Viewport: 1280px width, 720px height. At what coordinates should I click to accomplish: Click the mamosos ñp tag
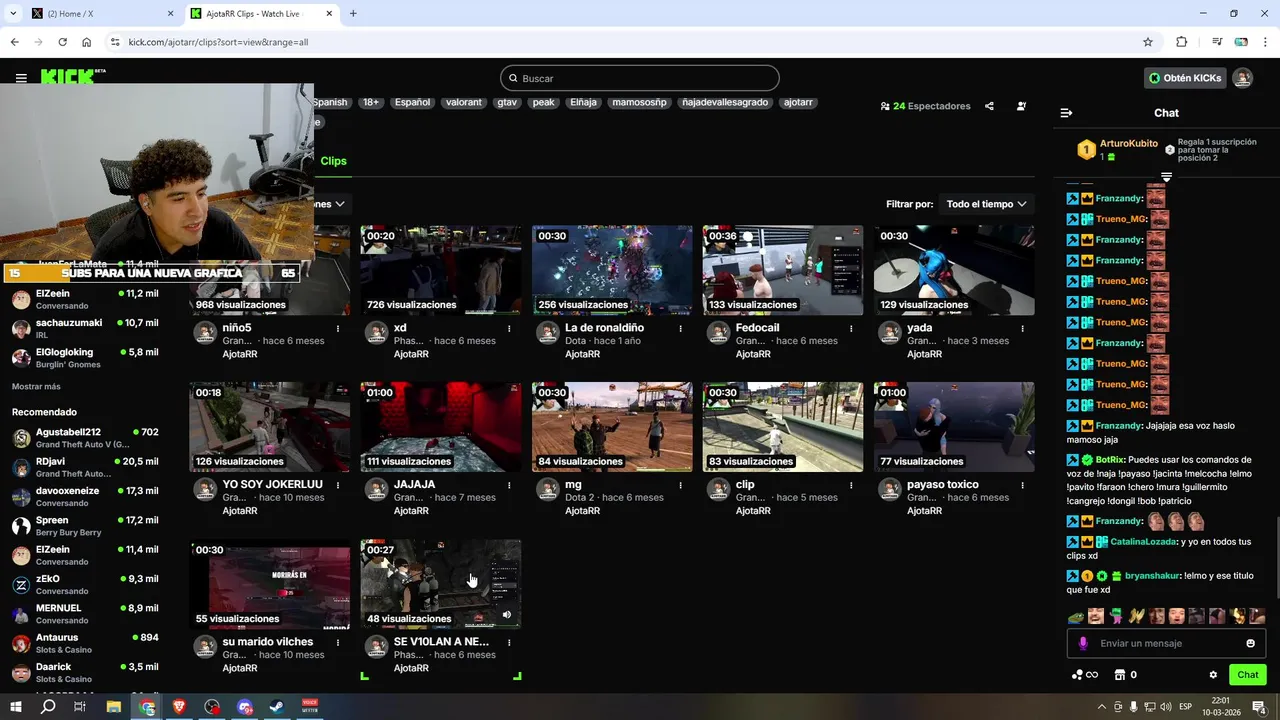click(x=639, y=102)
